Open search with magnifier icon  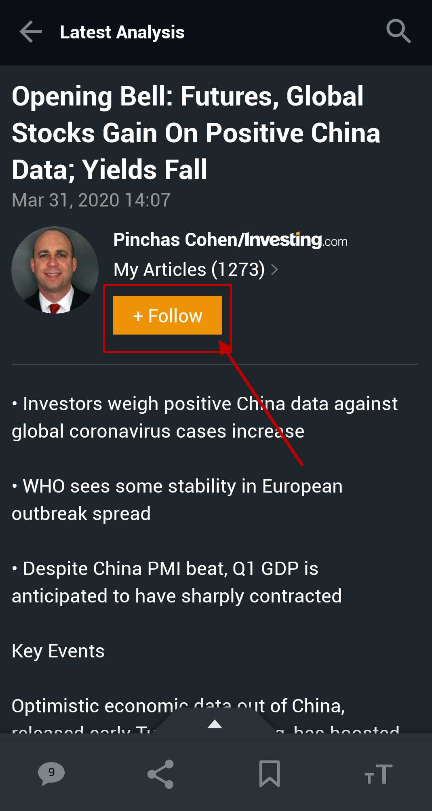coord(398,32)
